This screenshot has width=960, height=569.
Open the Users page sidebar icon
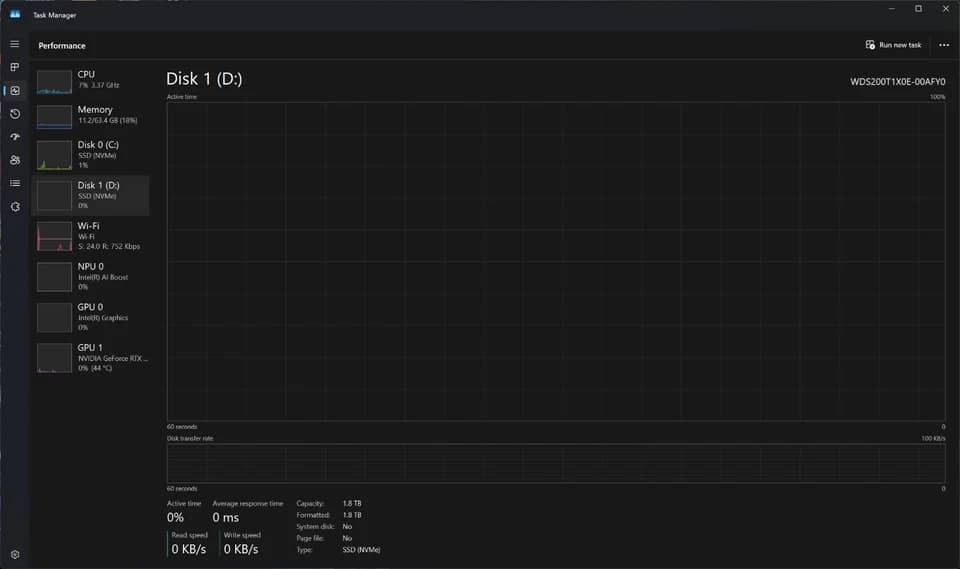[x=15, y=160]
